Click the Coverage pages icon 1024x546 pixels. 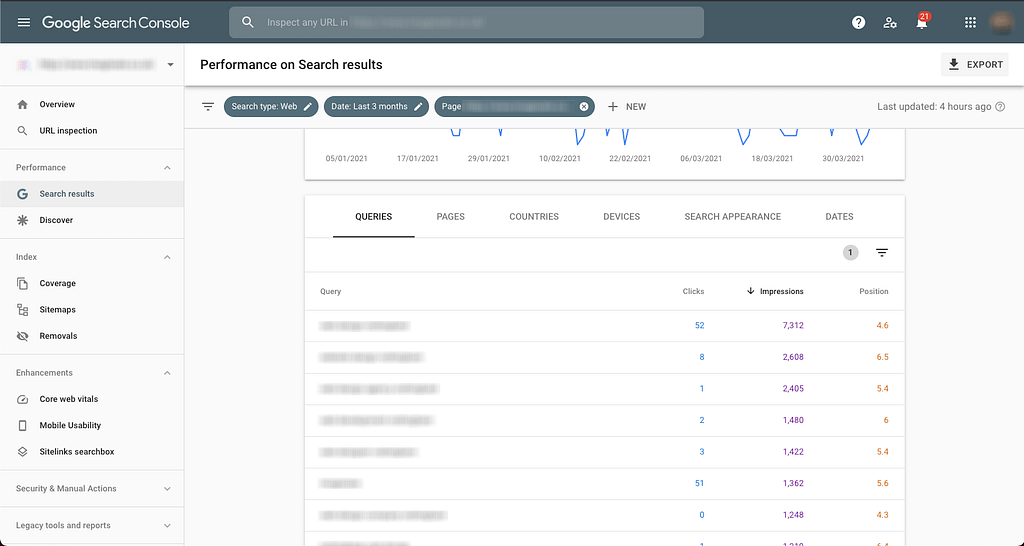[x=22, y=283]
